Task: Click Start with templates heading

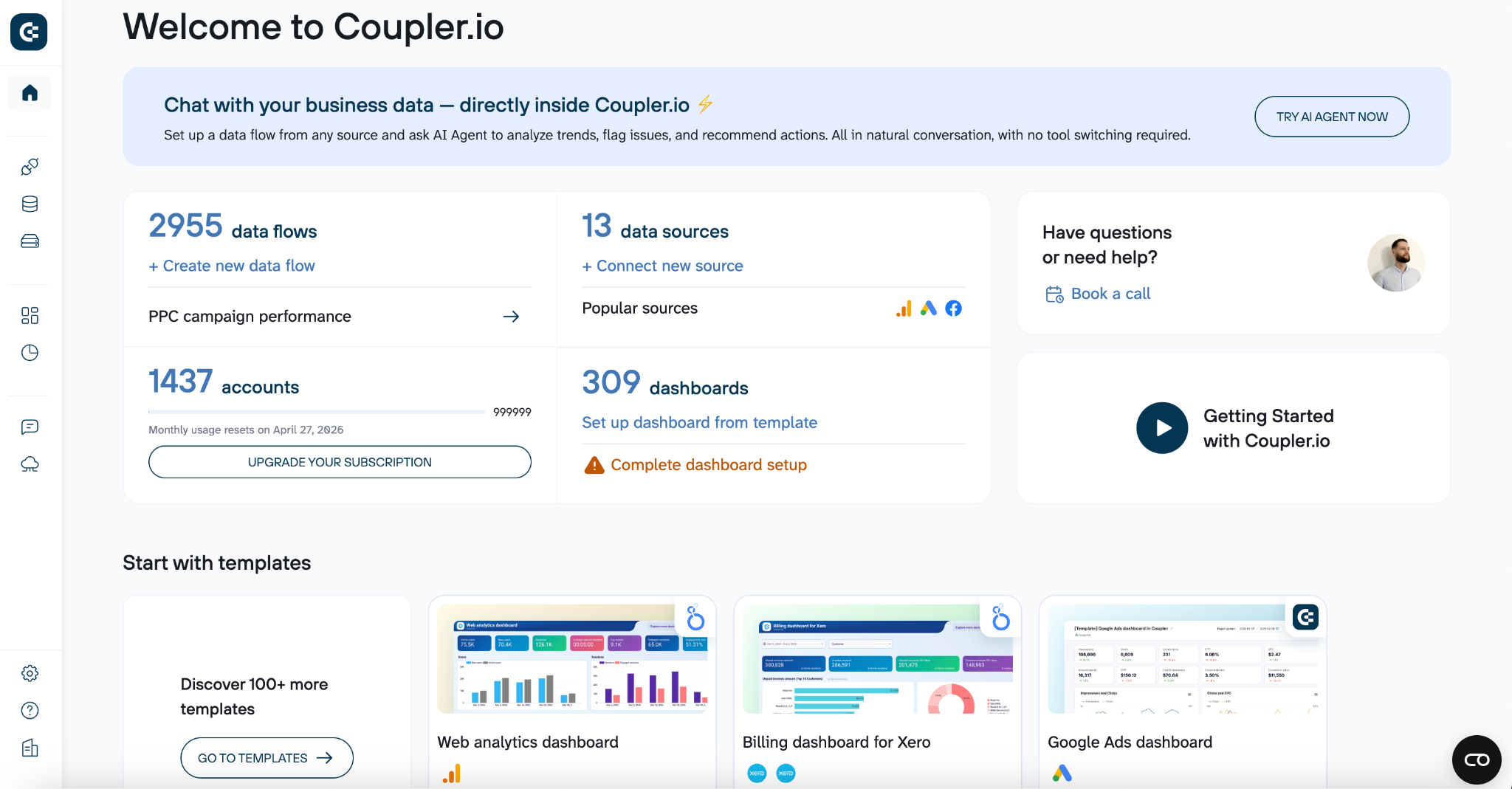Action: click(216, 563)
